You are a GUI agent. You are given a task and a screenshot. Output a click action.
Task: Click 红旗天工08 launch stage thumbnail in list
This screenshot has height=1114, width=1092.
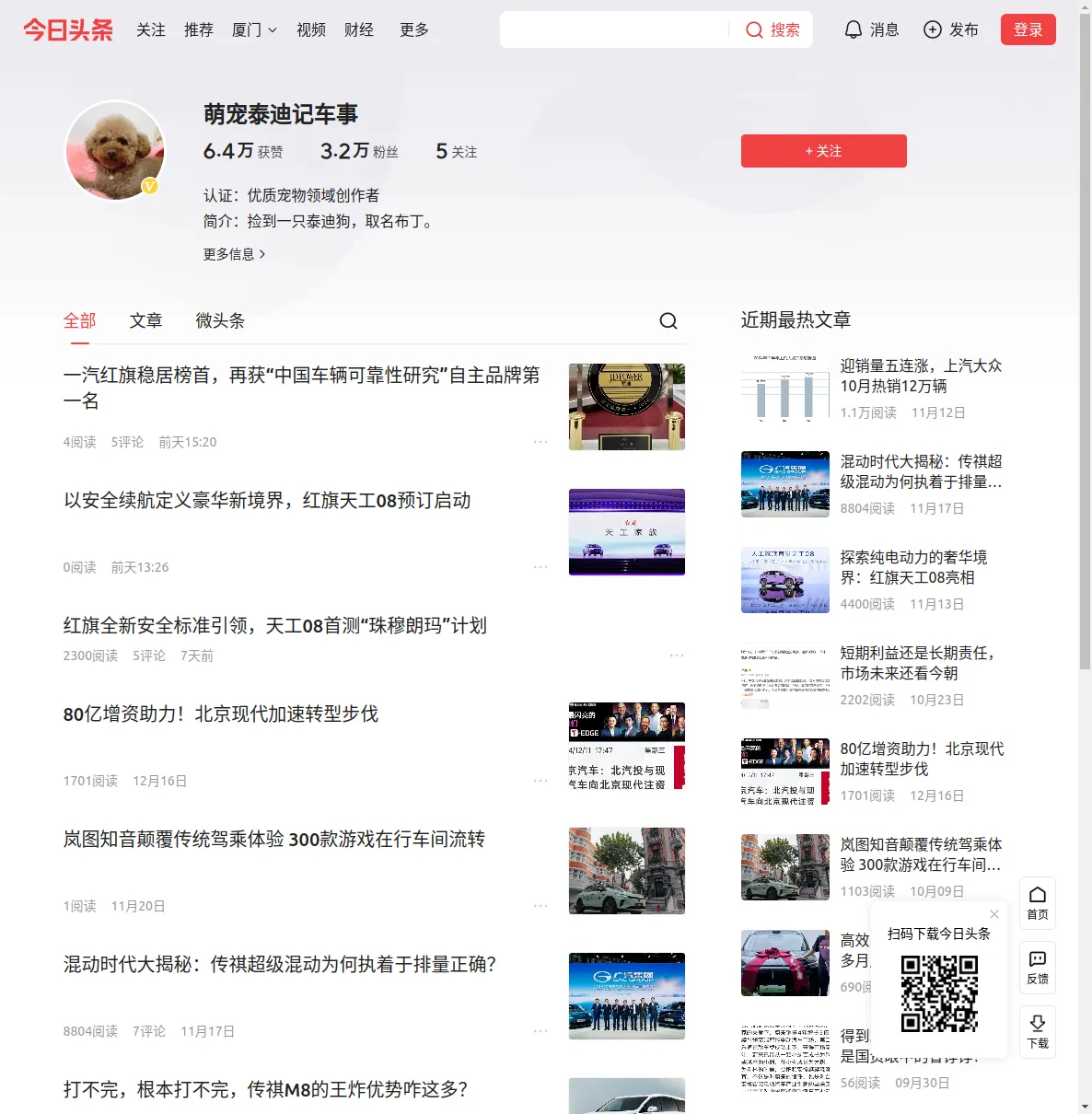coord(627,532)
